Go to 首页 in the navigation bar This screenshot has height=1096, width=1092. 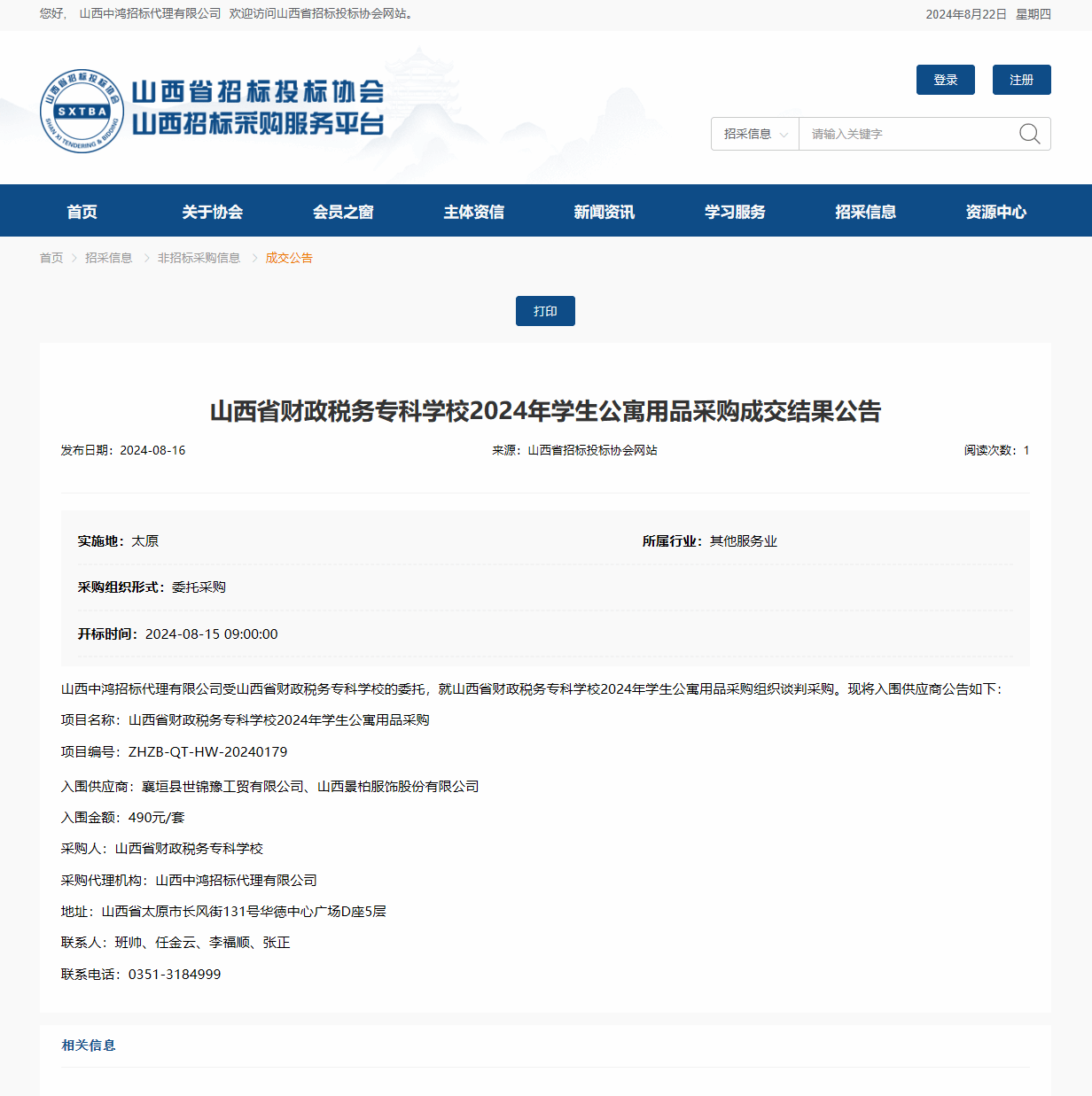82,212
